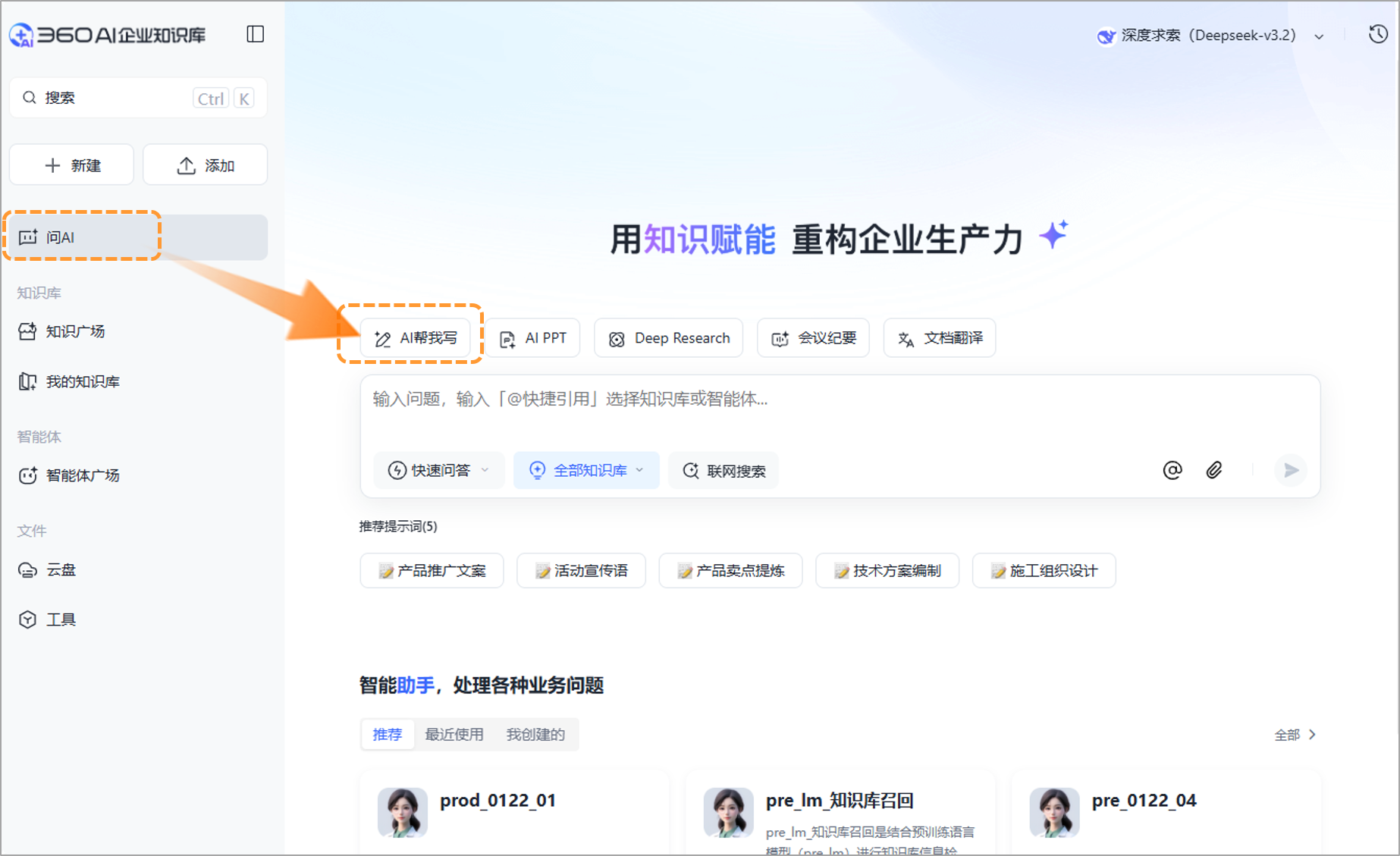Open the 工具 tools section

point(61,619)
